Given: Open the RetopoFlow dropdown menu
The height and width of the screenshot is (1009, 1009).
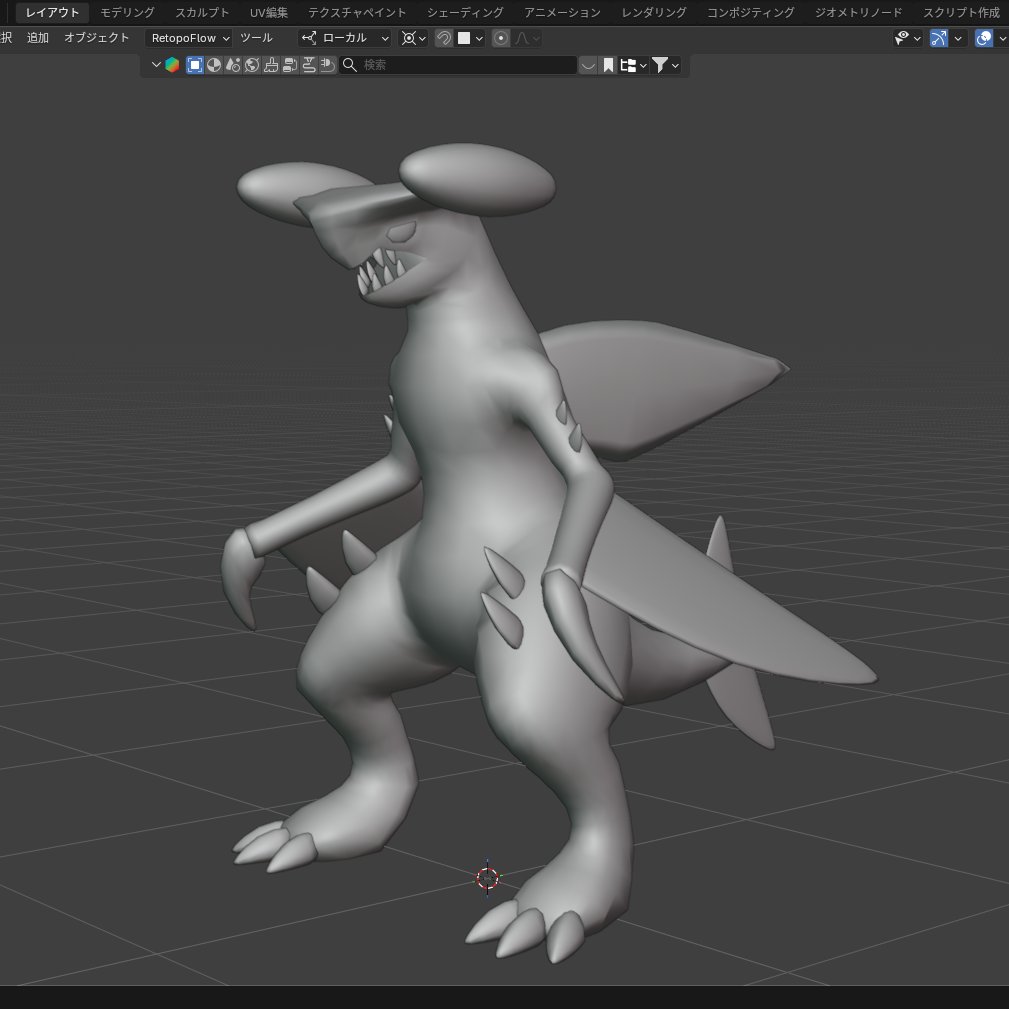Looking at the screenshot, I should tap(189, 38).
